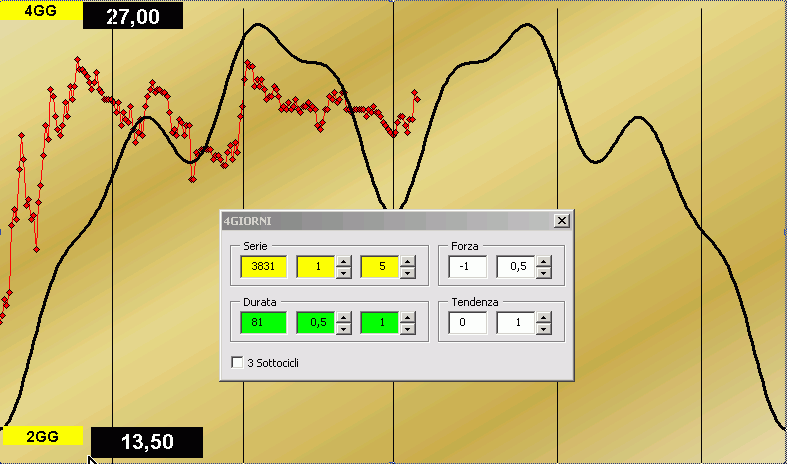Click the yellow 2GG label

coord(41,436)
